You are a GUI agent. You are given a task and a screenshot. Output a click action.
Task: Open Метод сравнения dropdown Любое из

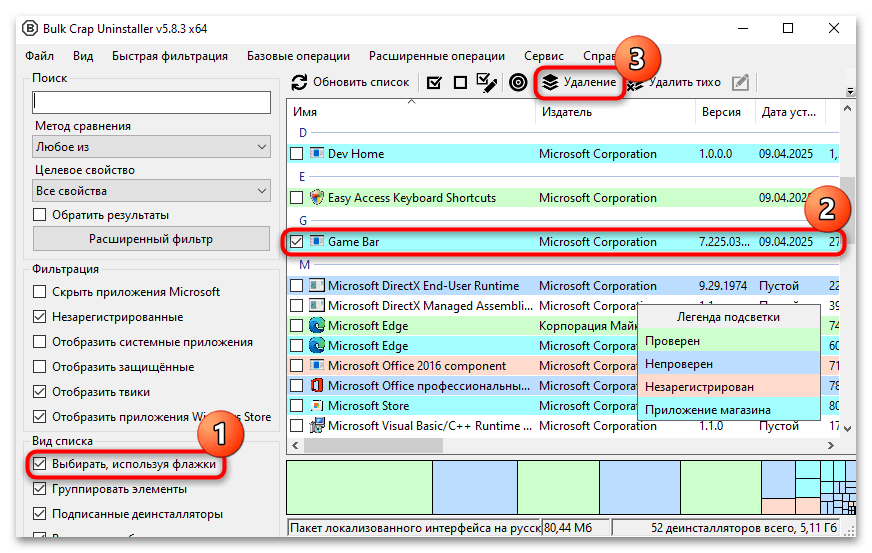point(151,147)
